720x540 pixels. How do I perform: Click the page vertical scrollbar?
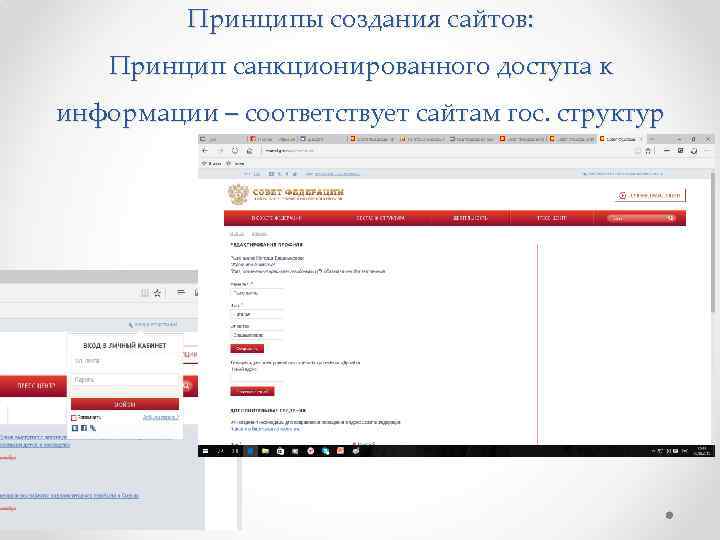click(712, 243)
